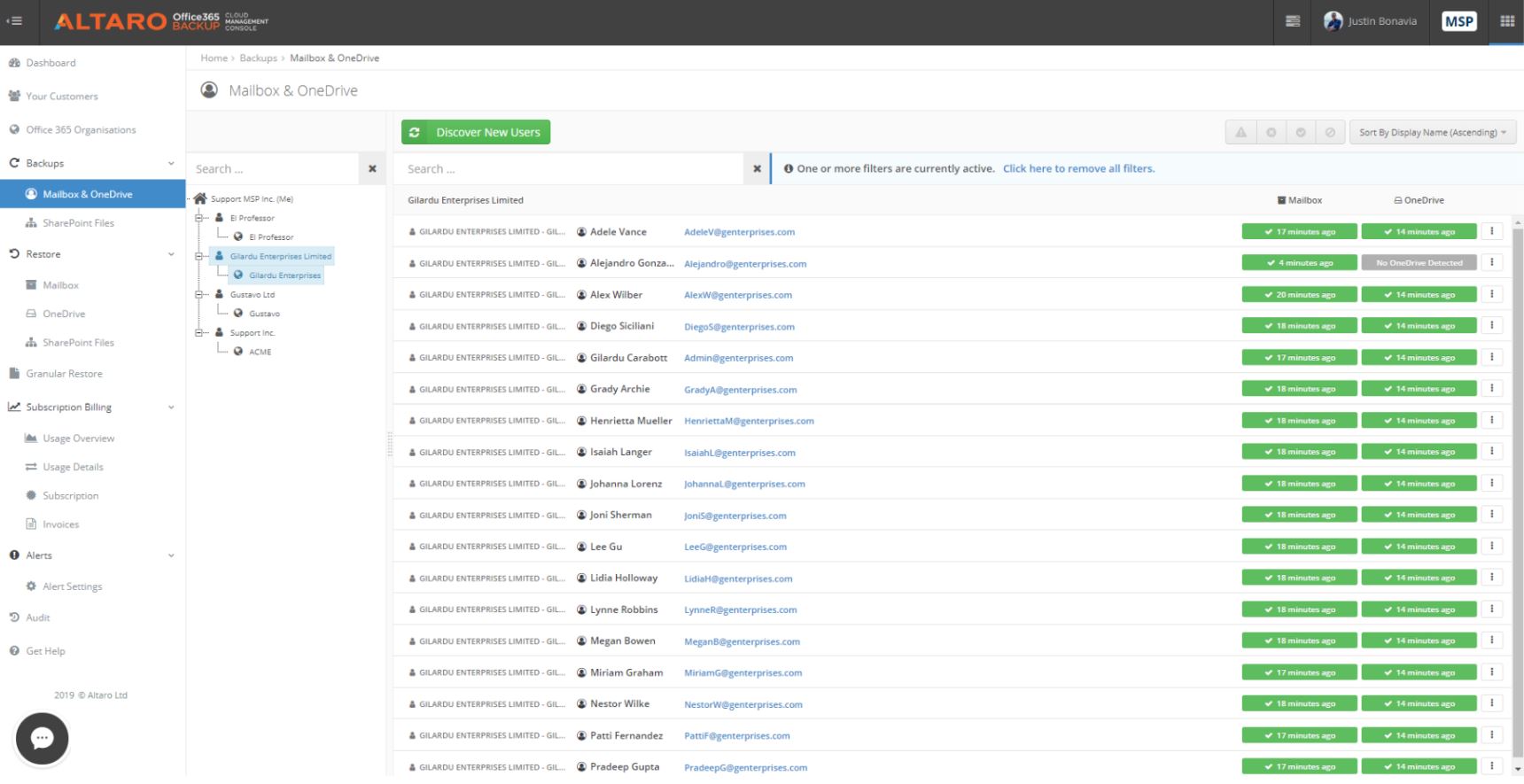Open Your Customers page
The height and width of the screenshot is (784, 1524).
tap(61, 96)
